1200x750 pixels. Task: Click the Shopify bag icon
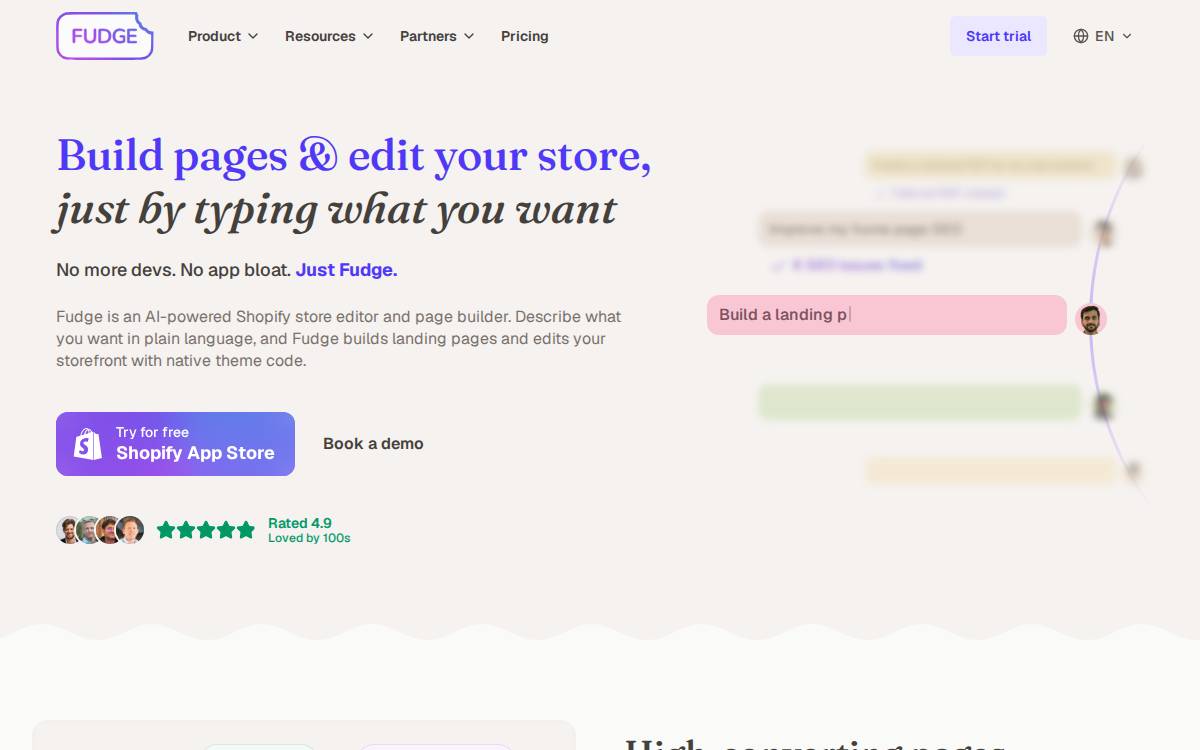[x=88, y=444]
